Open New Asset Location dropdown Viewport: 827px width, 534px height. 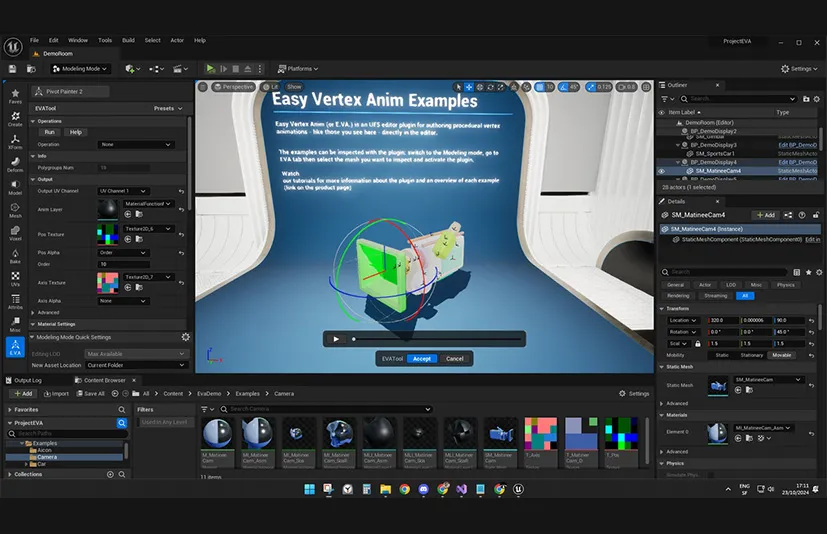136,365
